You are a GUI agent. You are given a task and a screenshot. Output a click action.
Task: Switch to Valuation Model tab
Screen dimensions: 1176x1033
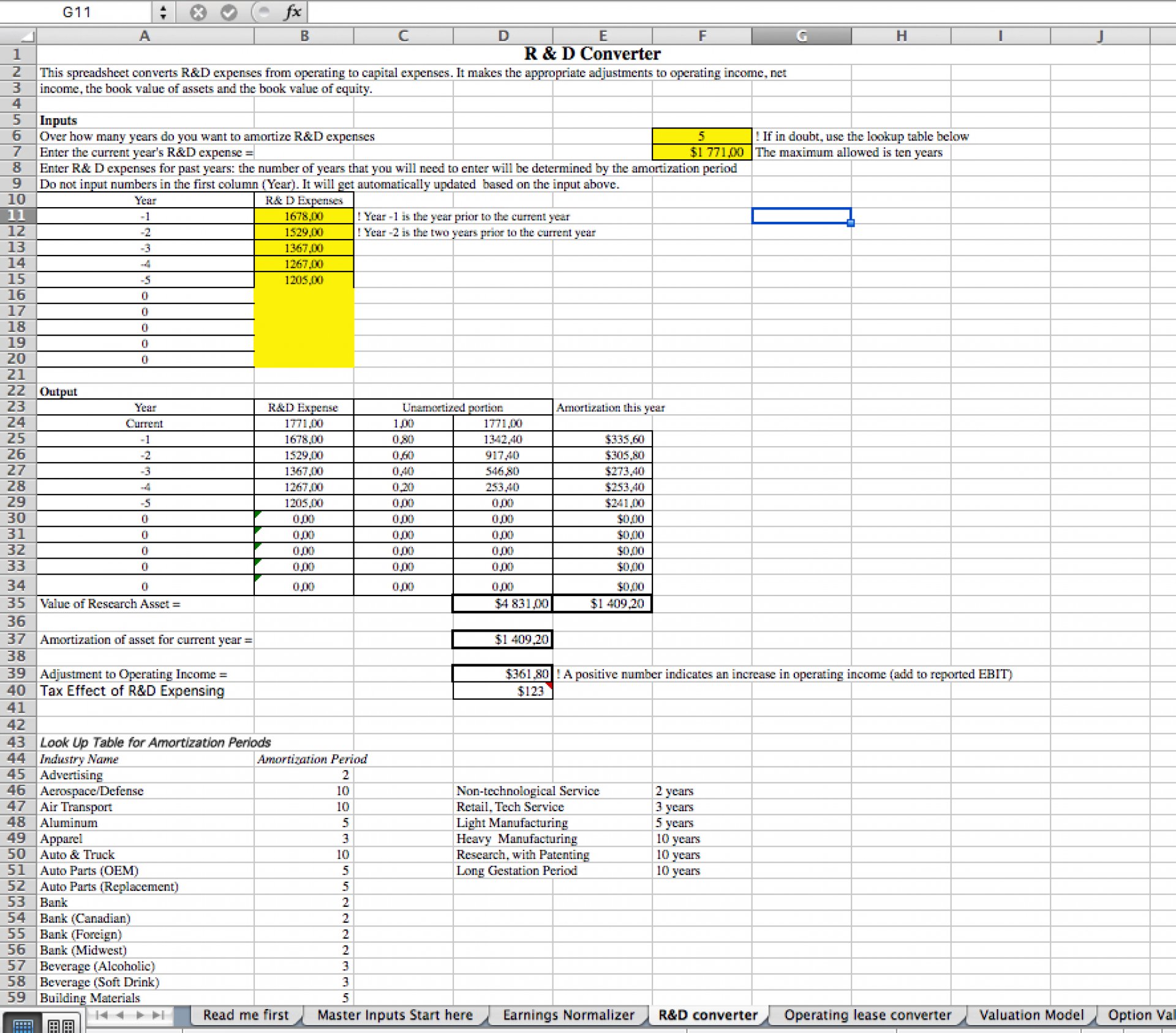coord(1031,1015)
